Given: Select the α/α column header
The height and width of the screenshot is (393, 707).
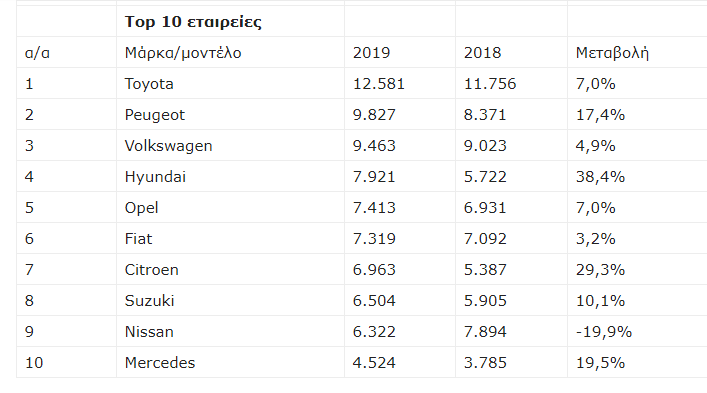Looking at the screenshot, I should click(37, 53).
